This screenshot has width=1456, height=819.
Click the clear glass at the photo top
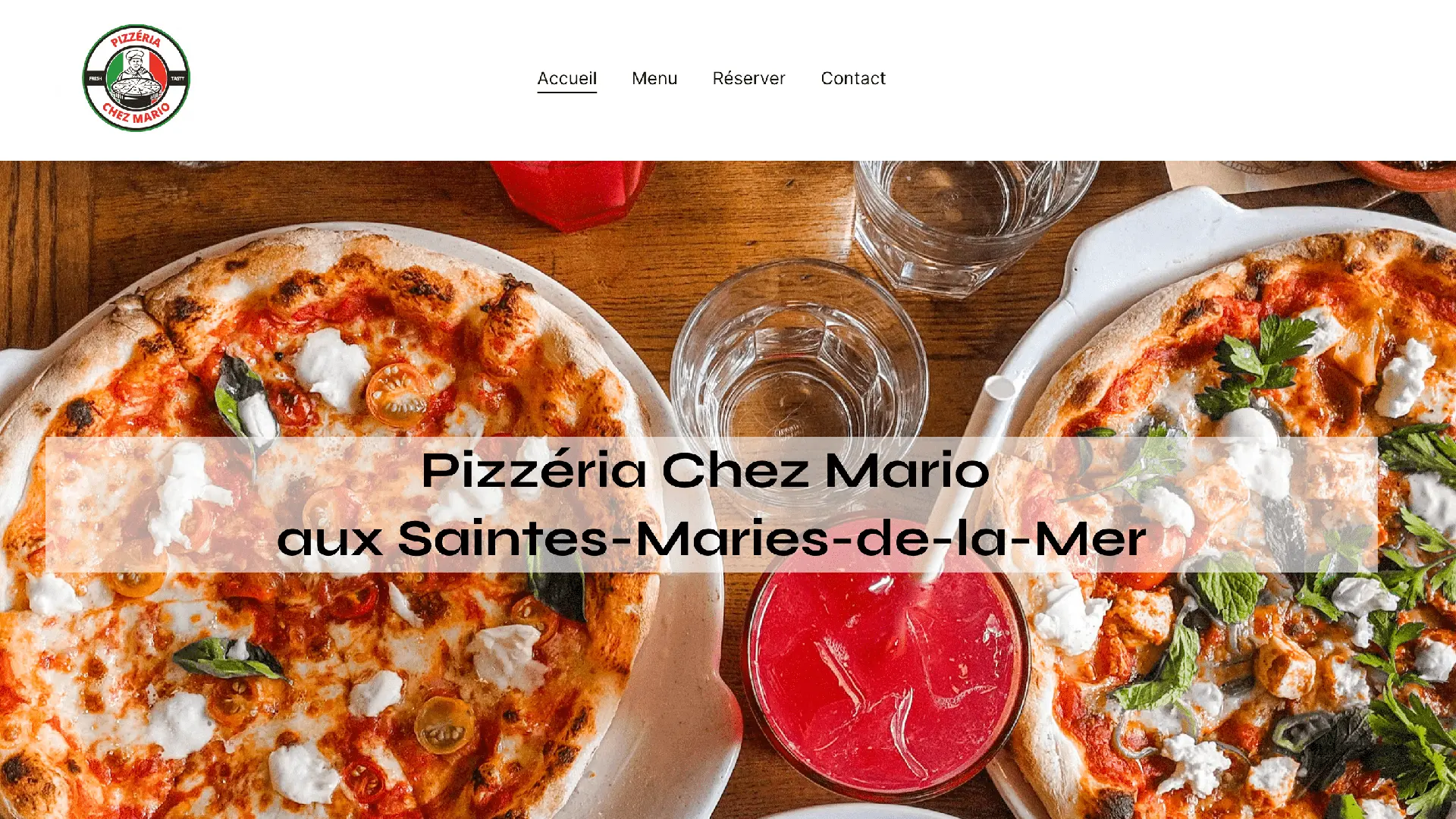[x=974, y=225]
